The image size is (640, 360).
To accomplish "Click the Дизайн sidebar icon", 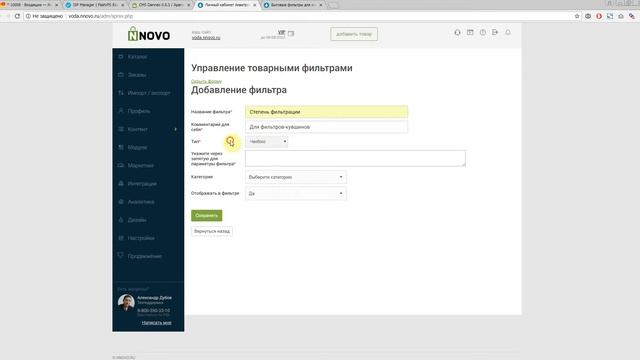I will (121, 220).
